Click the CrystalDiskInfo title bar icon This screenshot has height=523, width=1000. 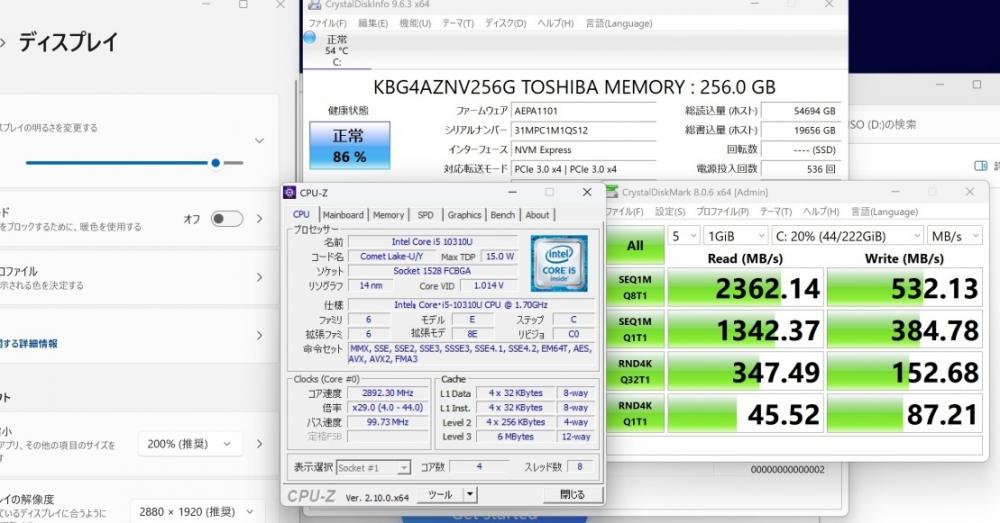click(314, 5)
